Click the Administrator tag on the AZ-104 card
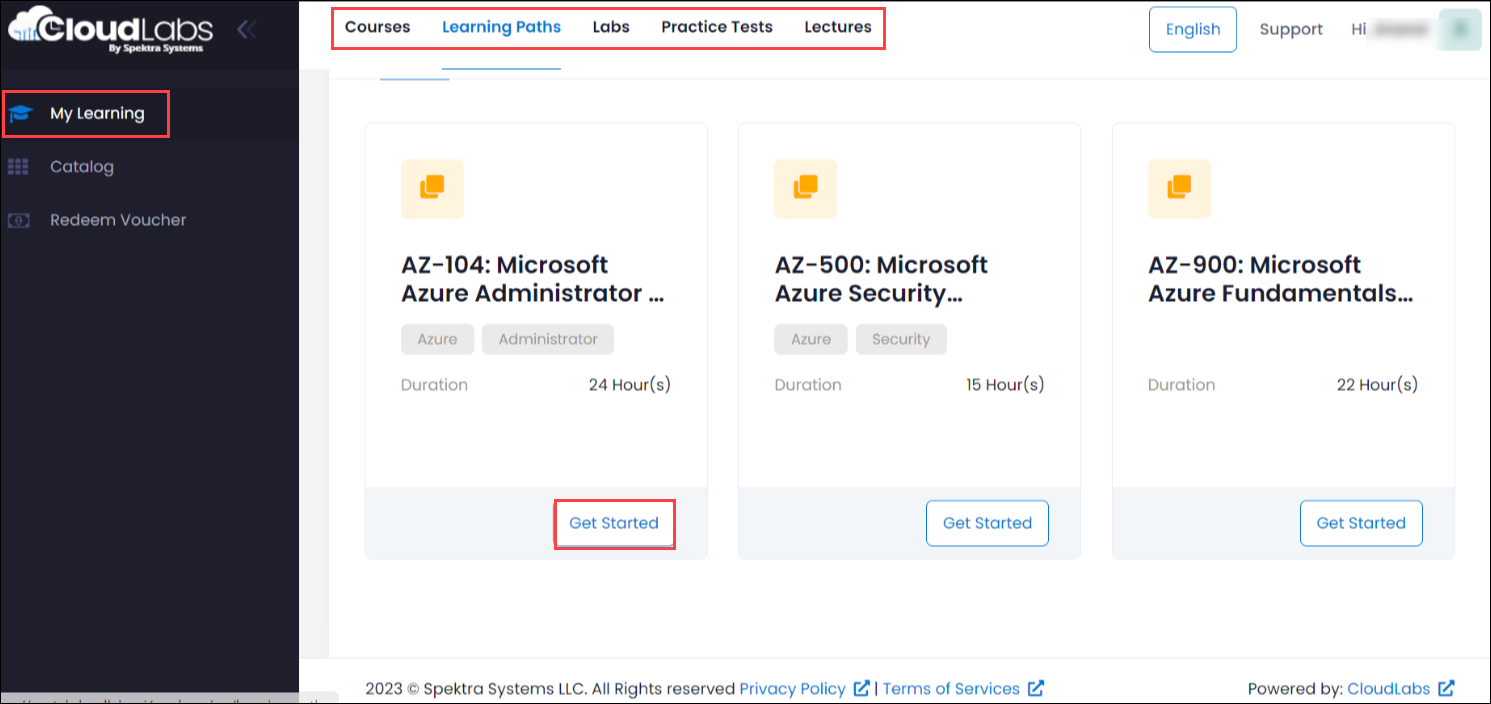Image resolution: width=1491 pixels, height=704 pixels. point(548,339)
